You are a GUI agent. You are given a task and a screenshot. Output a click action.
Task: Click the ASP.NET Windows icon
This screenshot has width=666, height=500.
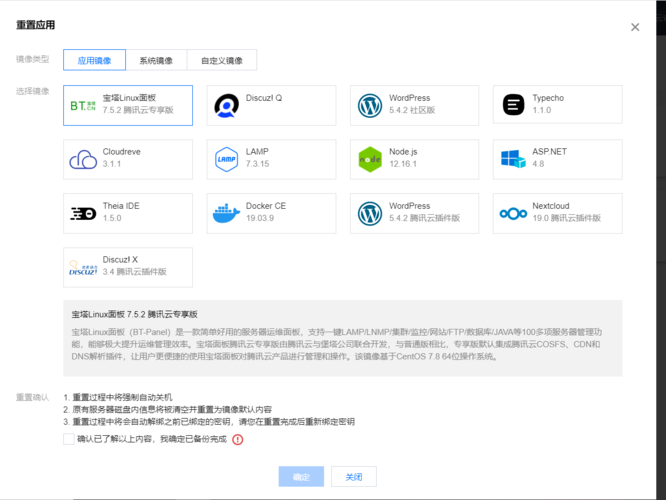pos(513,159)
